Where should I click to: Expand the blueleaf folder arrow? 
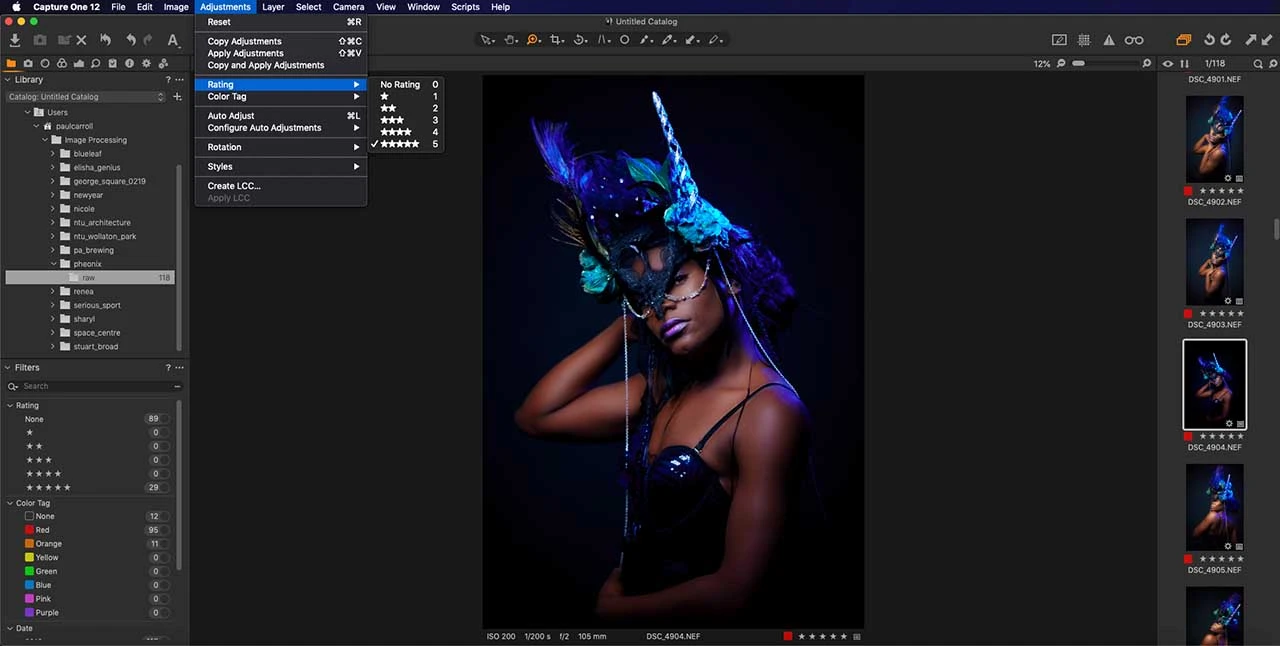click(x=53, y=154)
